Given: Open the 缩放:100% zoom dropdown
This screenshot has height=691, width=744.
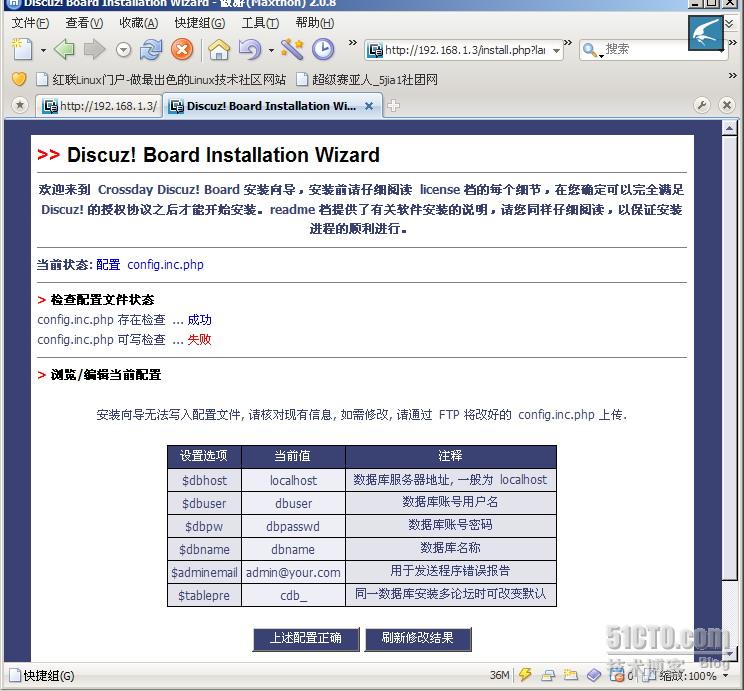Looking at the screenshot, I should [694, 675].
